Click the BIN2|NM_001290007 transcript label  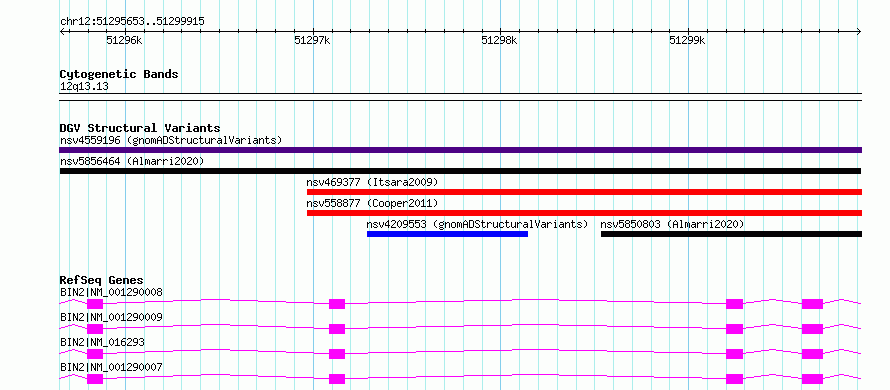tap(111, 367)
